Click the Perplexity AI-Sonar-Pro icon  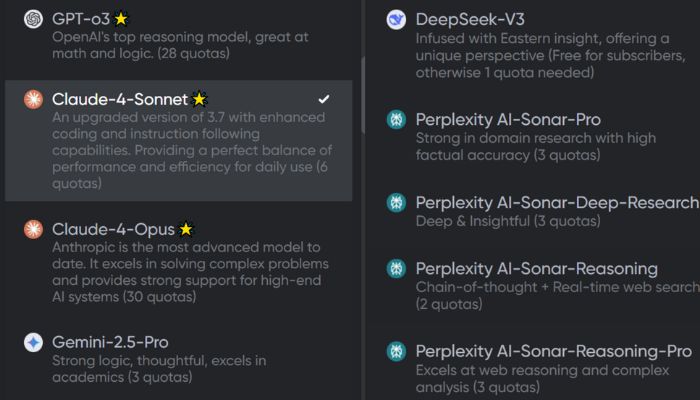pyautogui.click(x=396, y=120)
